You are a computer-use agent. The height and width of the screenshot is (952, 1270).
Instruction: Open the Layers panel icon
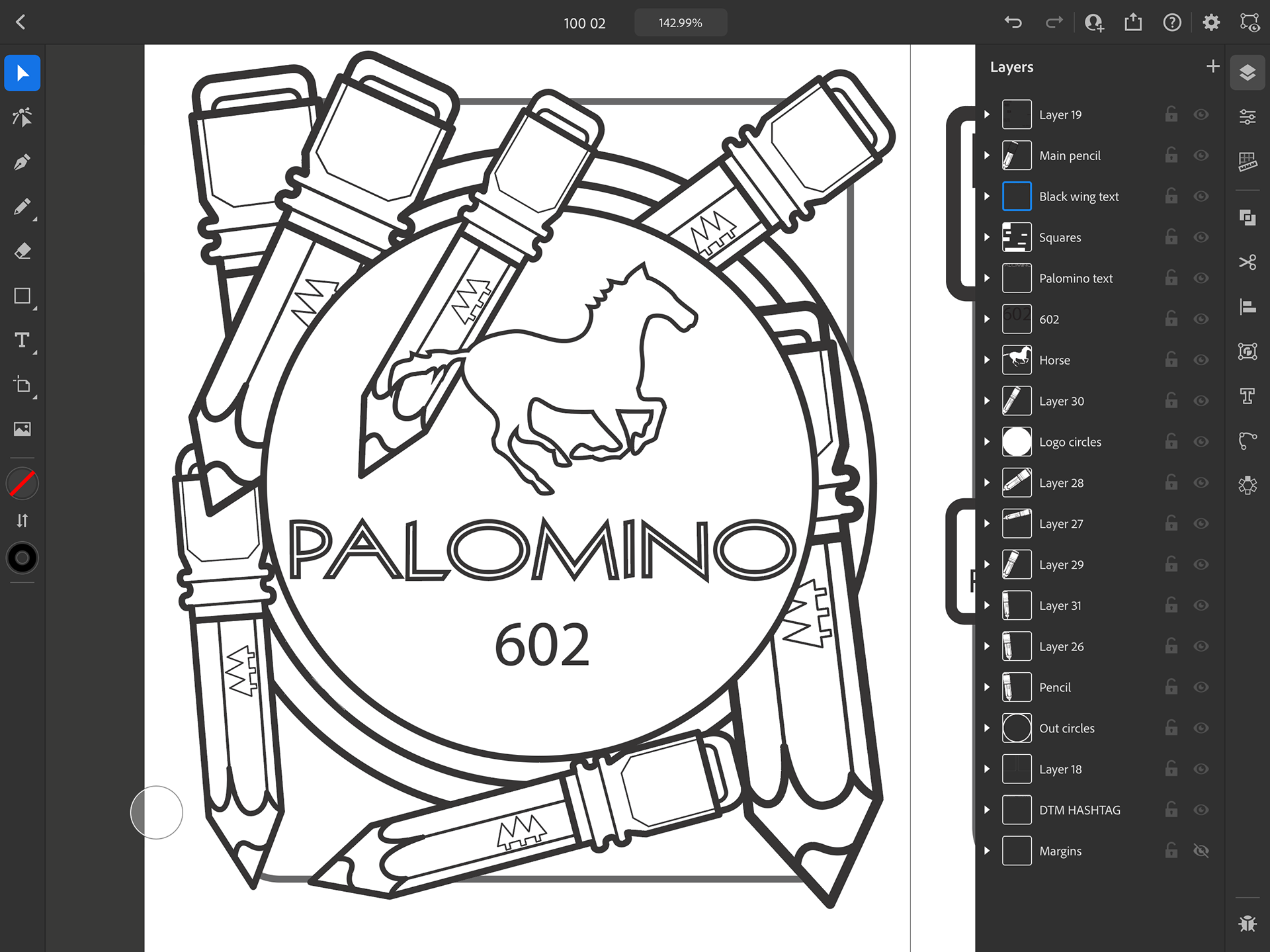1248,73
